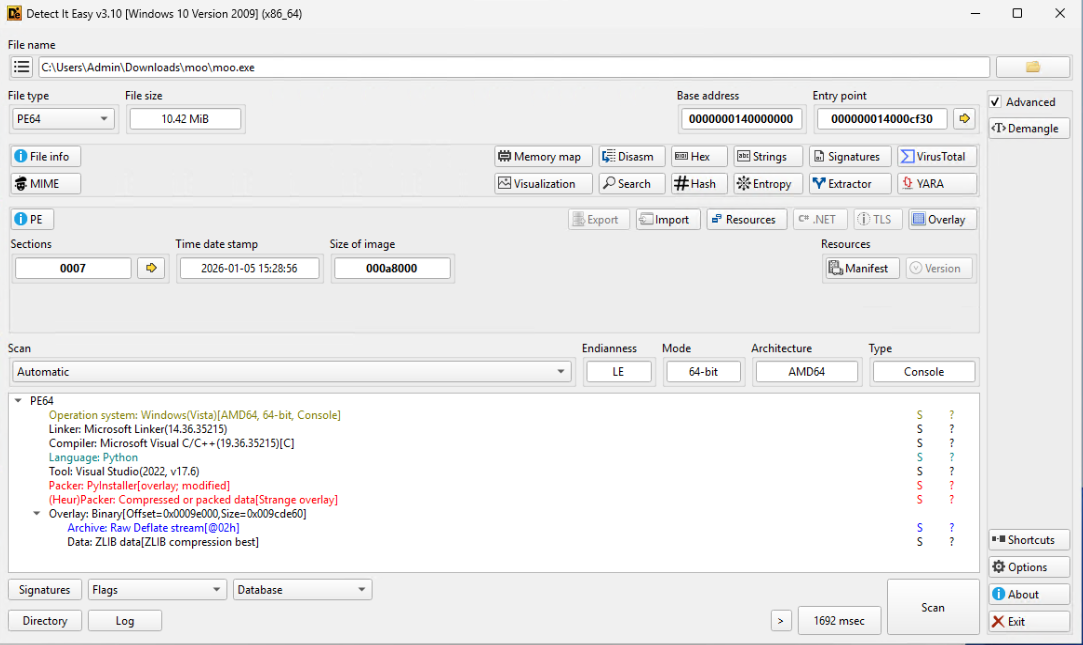Collapse the Overlay Binary tree node
1083x645 pixels.
[37, 514]
